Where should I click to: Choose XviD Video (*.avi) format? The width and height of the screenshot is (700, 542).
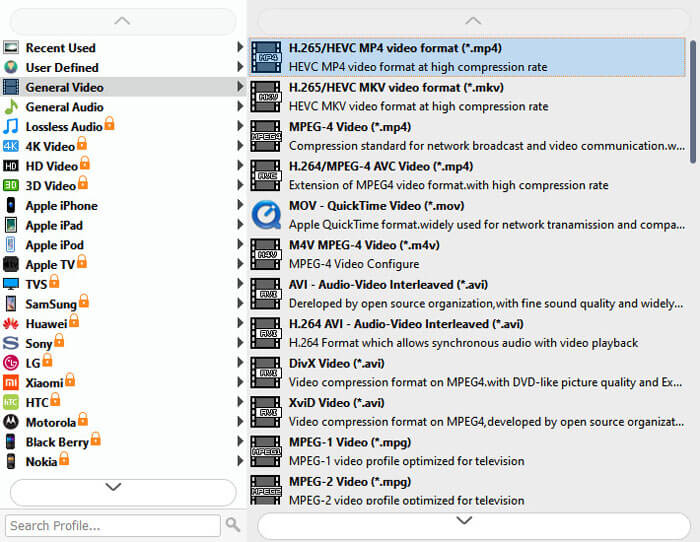(467, 412)
